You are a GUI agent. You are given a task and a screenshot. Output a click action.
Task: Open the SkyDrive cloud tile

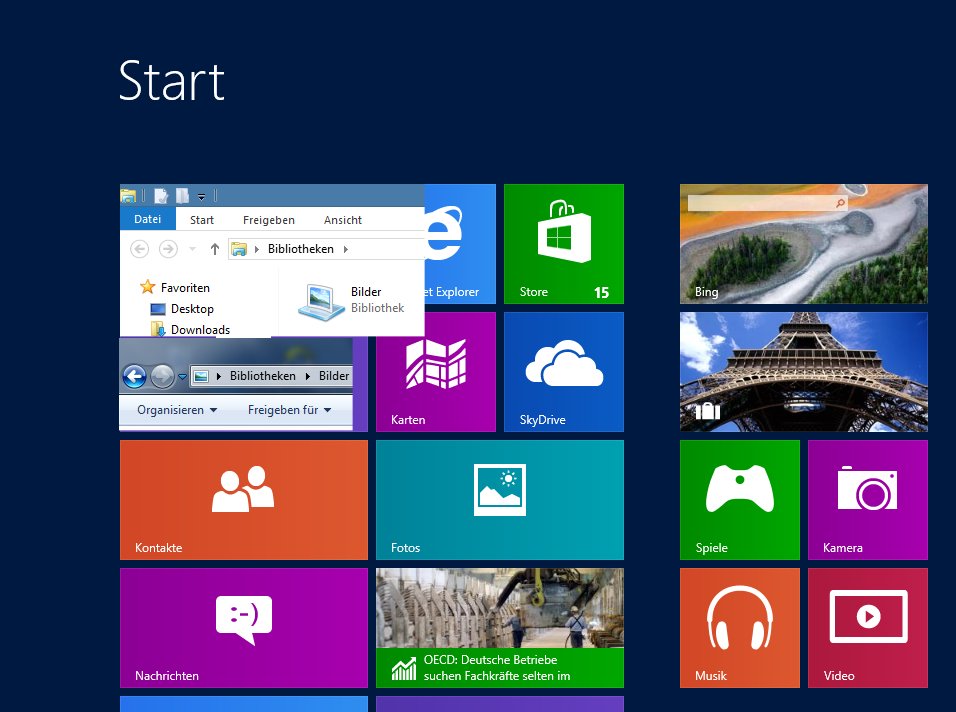564,372
